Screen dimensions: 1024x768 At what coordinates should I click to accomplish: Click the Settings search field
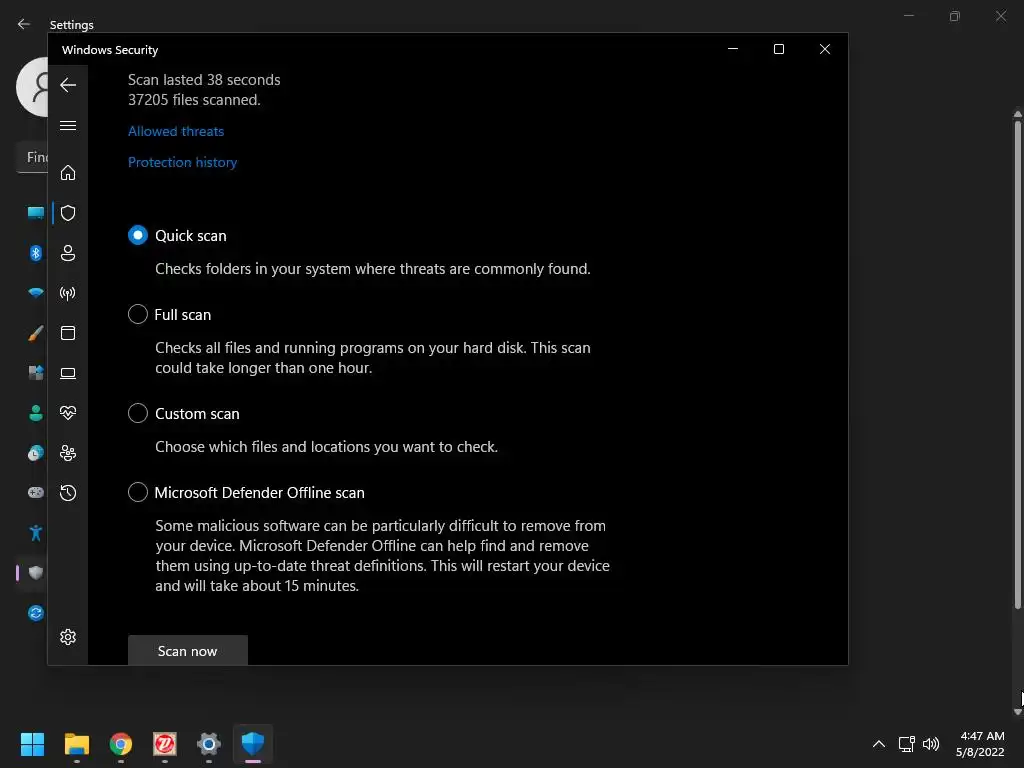point(32,157)
